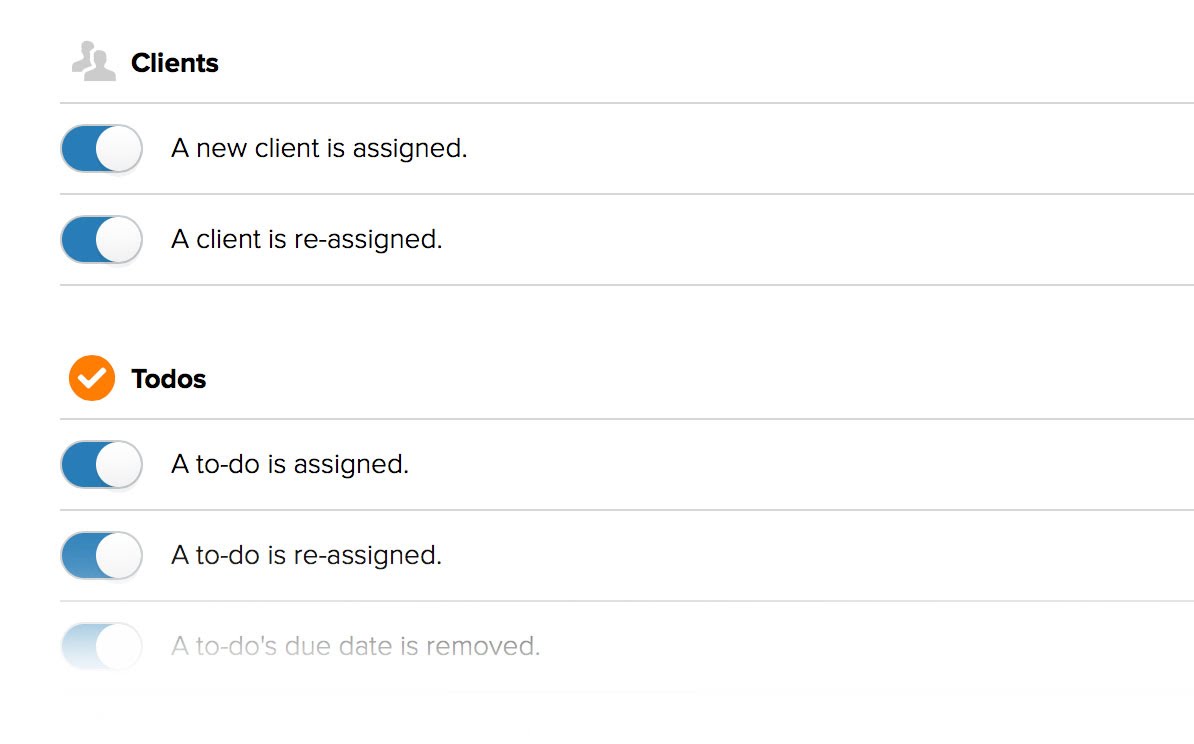
Task: Turn off the 'A client is re-assigned' switch
Action: click(x=100, y=239)
